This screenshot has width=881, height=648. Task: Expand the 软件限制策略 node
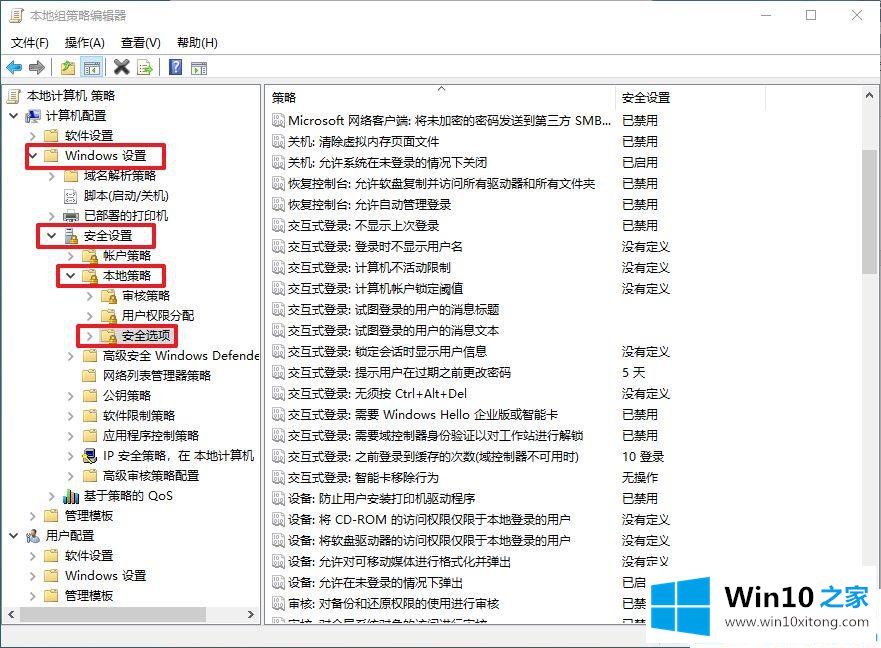pos(71,416)
